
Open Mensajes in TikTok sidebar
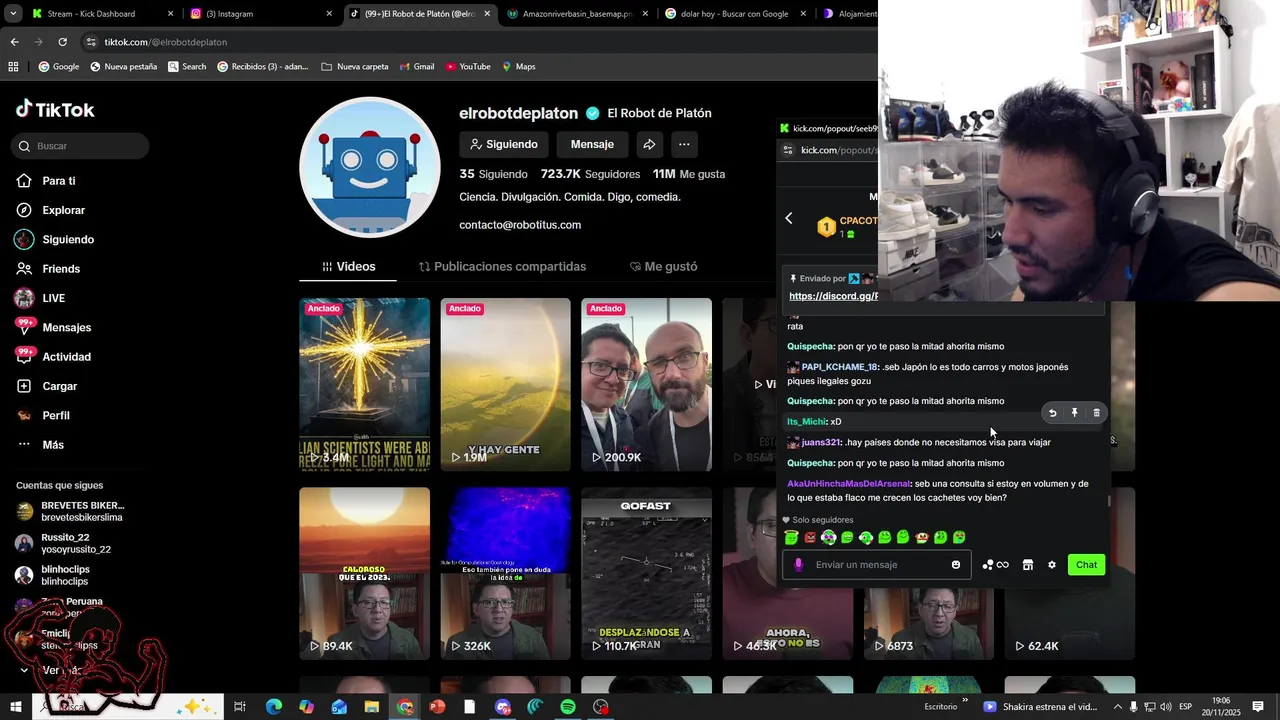[66, 327]
